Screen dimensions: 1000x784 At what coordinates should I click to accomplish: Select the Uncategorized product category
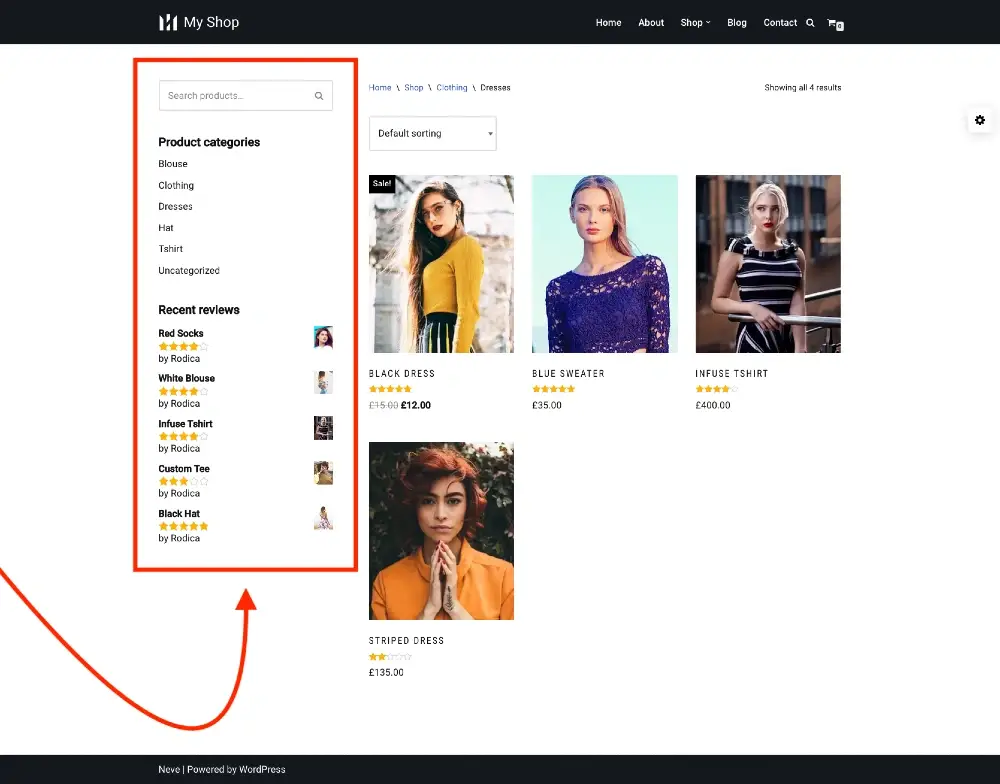[189, 270]
